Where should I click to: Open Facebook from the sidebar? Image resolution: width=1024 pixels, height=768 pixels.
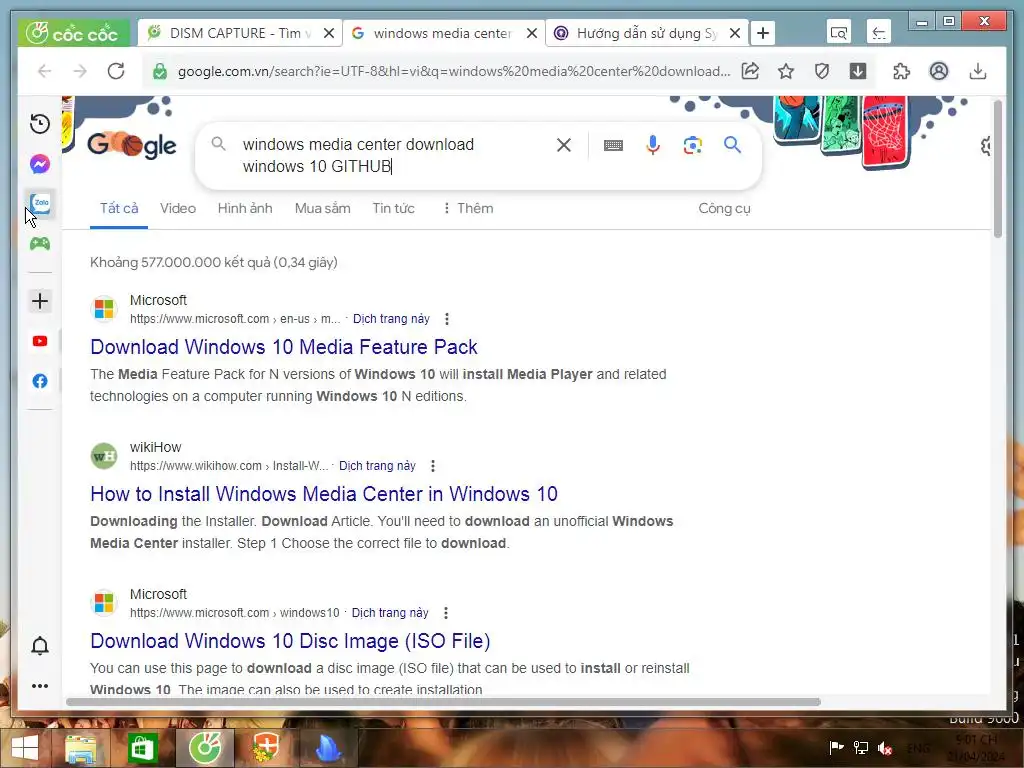(40, 381)
